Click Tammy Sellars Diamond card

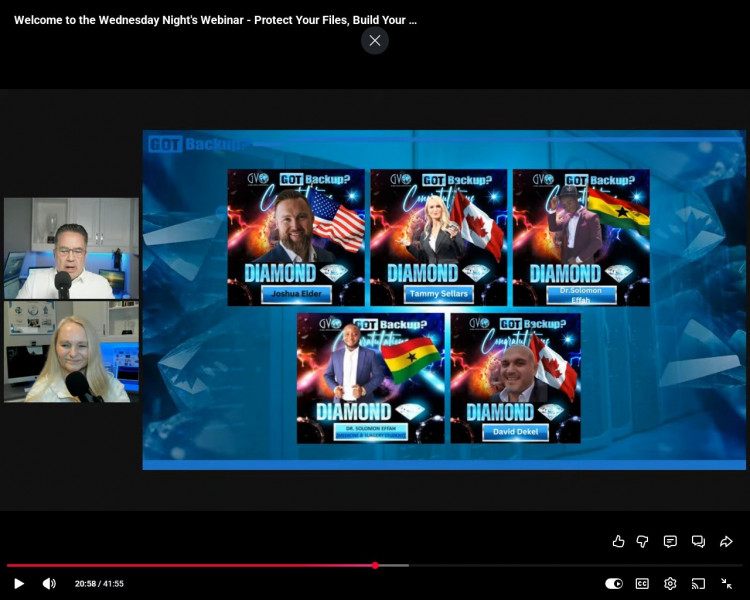tap(438, 237)
